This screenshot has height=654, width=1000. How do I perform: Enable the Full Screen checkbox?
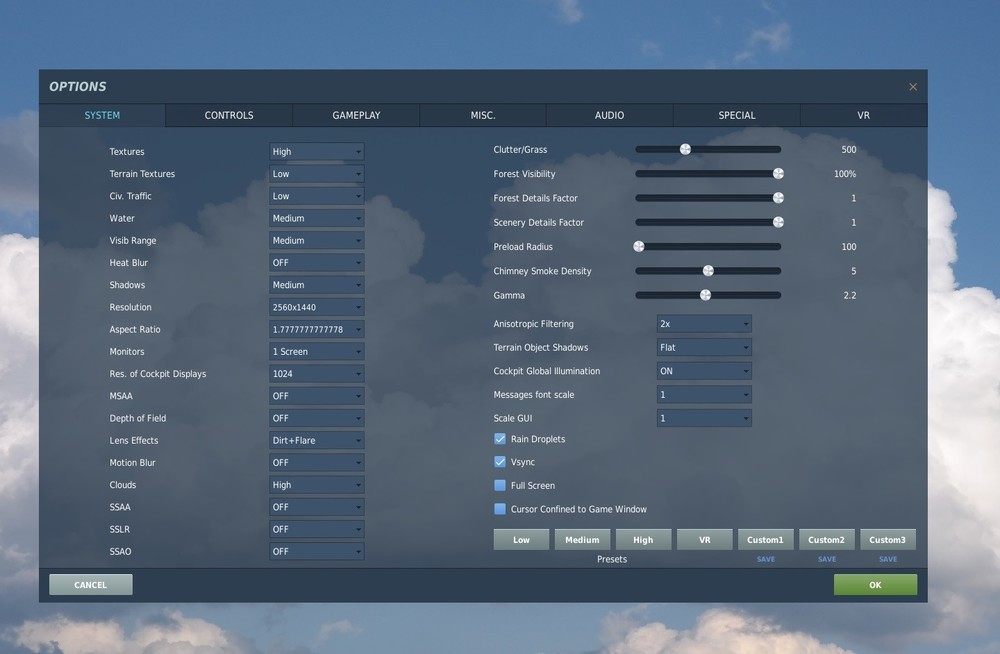(x=500, y=486)
